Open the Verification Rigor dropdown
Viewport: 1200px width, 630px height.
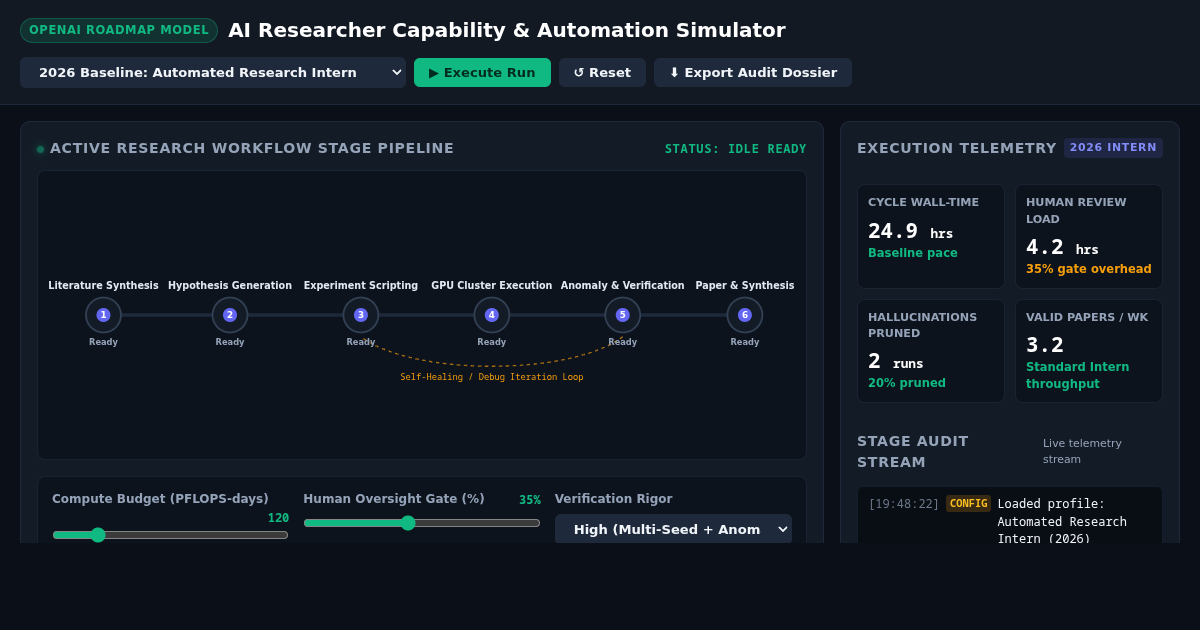673,529
